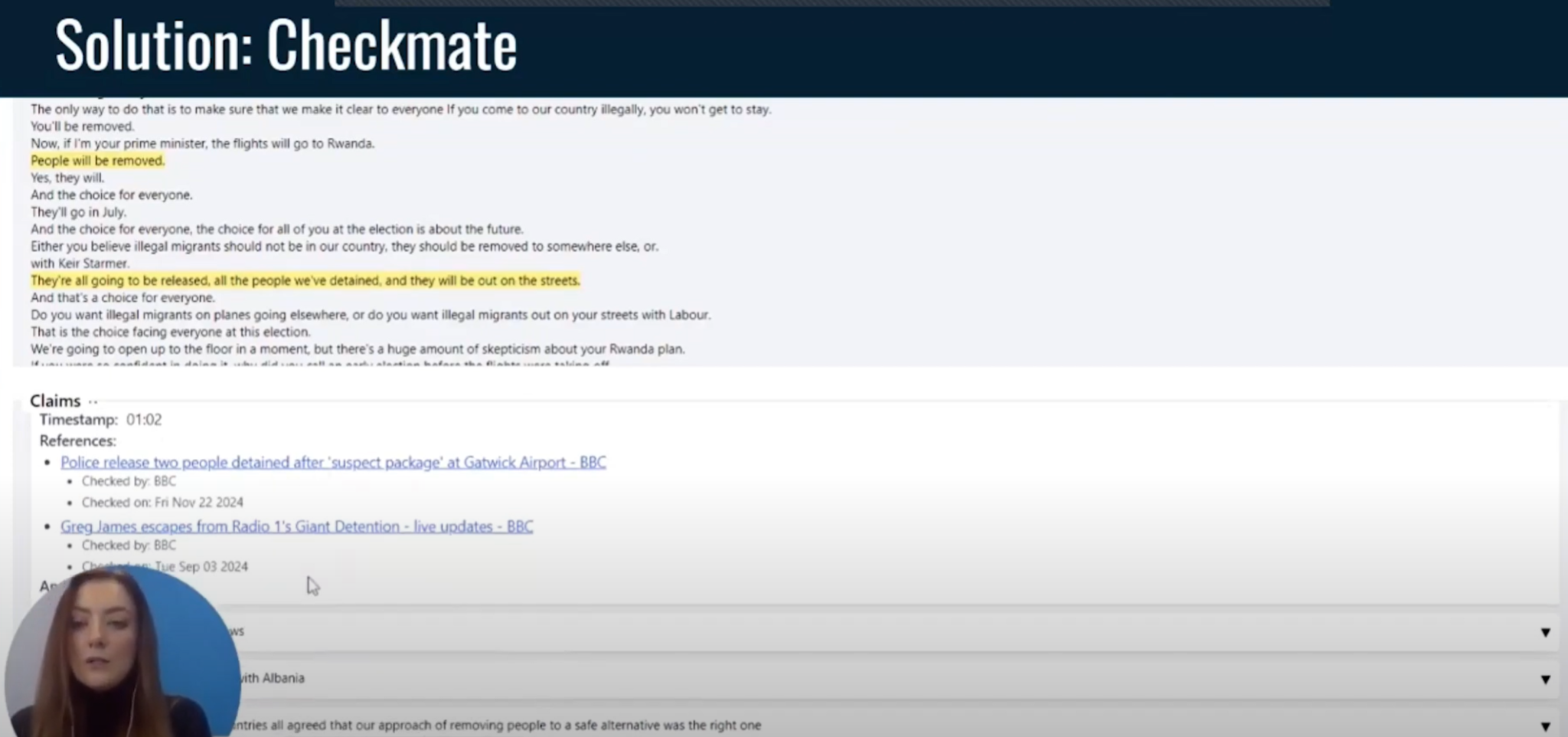
Task: Select highlighted claim 'People will be removed.'
Action: click(97, 161)
